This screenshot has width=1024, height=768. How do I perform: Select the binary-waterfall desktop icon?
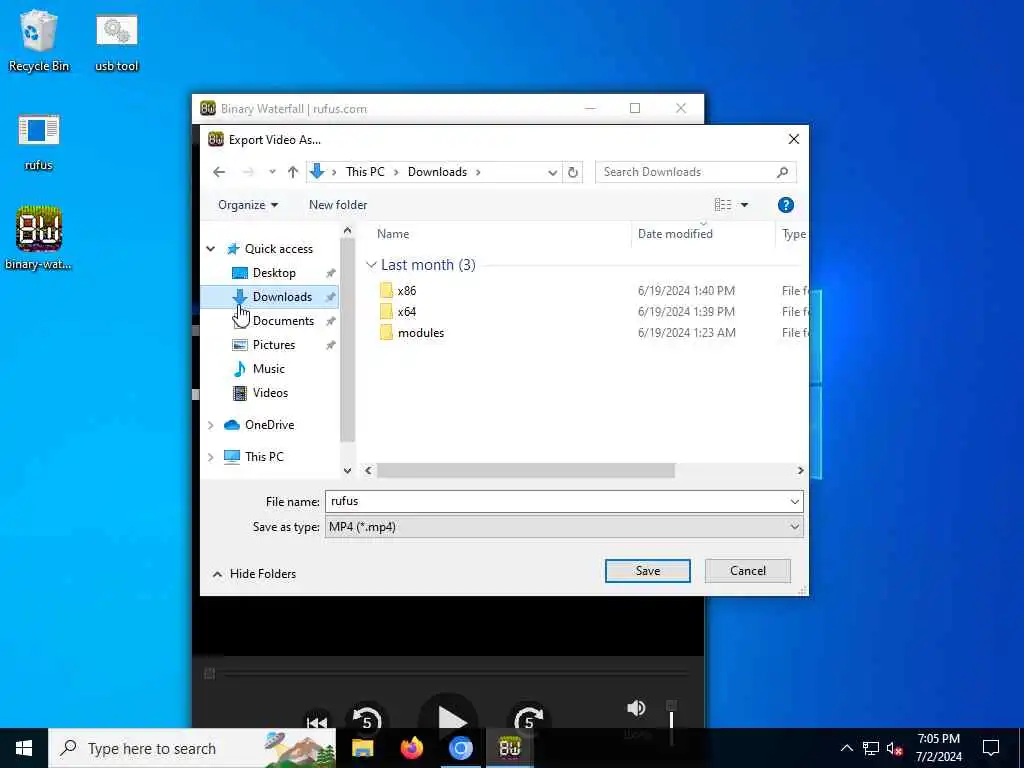coord(39,237)
